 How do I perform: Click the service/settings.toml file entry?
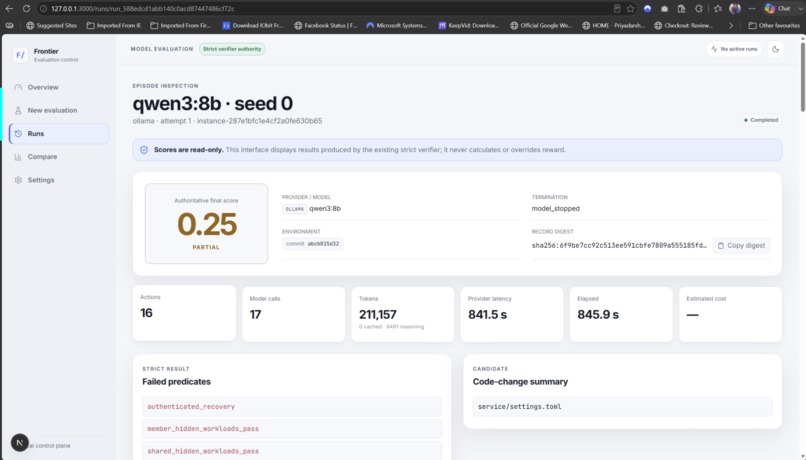pos(622,407)
